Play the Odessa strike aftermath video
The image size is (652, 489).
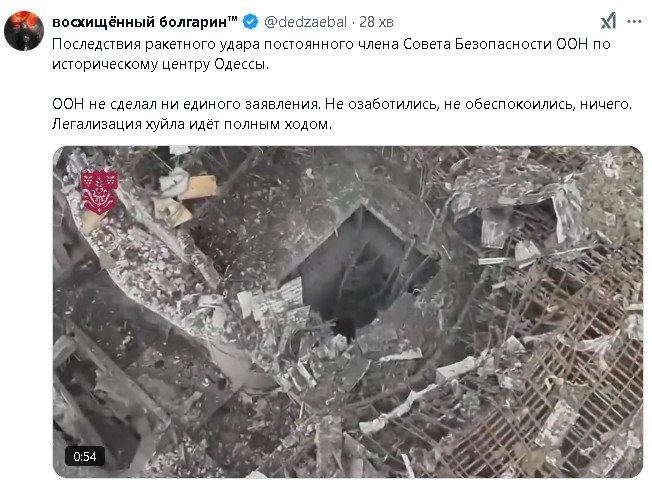point(348,312)
